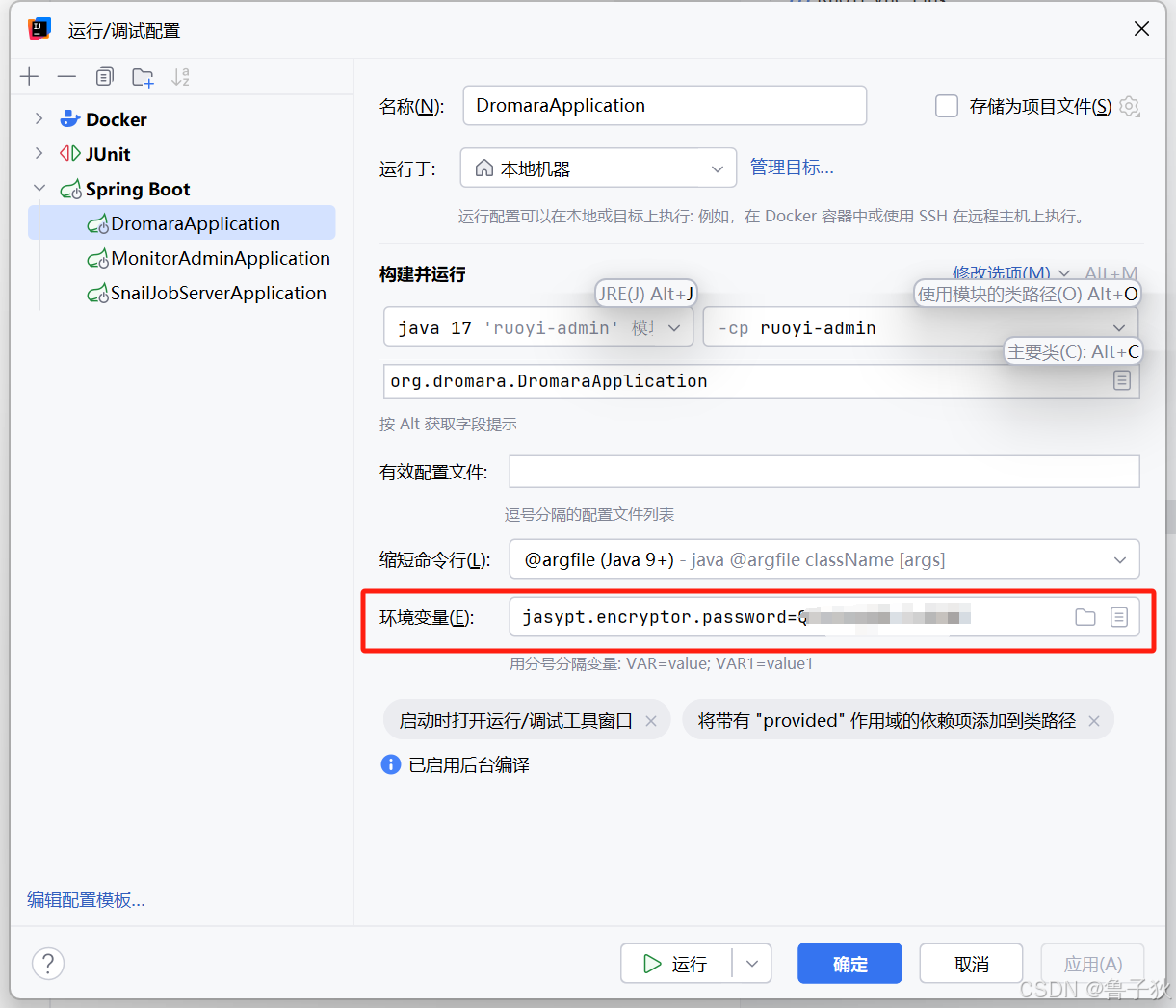
Task: Click the Run button
Action: click(x=677, y=964)
